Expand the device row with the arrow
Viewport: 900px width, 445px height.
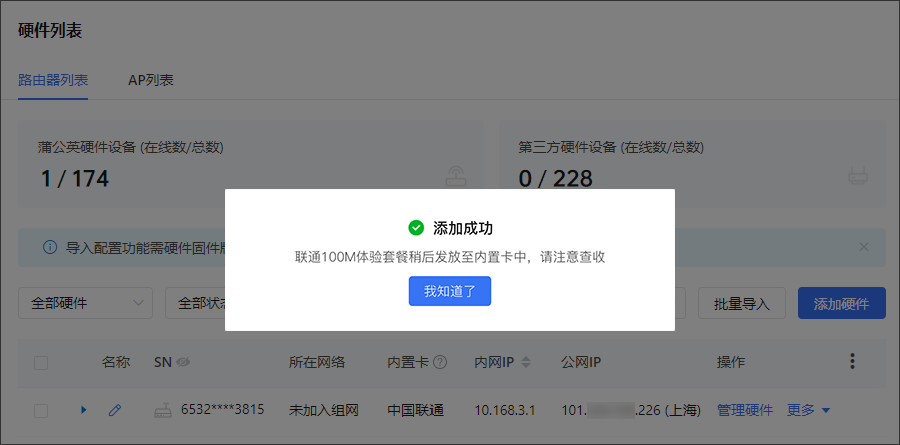pos(84,410)
